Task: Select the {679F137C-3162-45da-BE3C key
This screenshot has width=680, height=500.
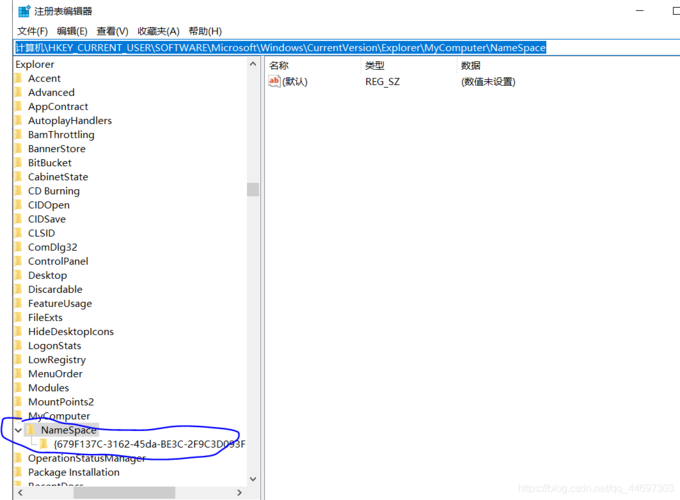Action: tap(150, 444)
